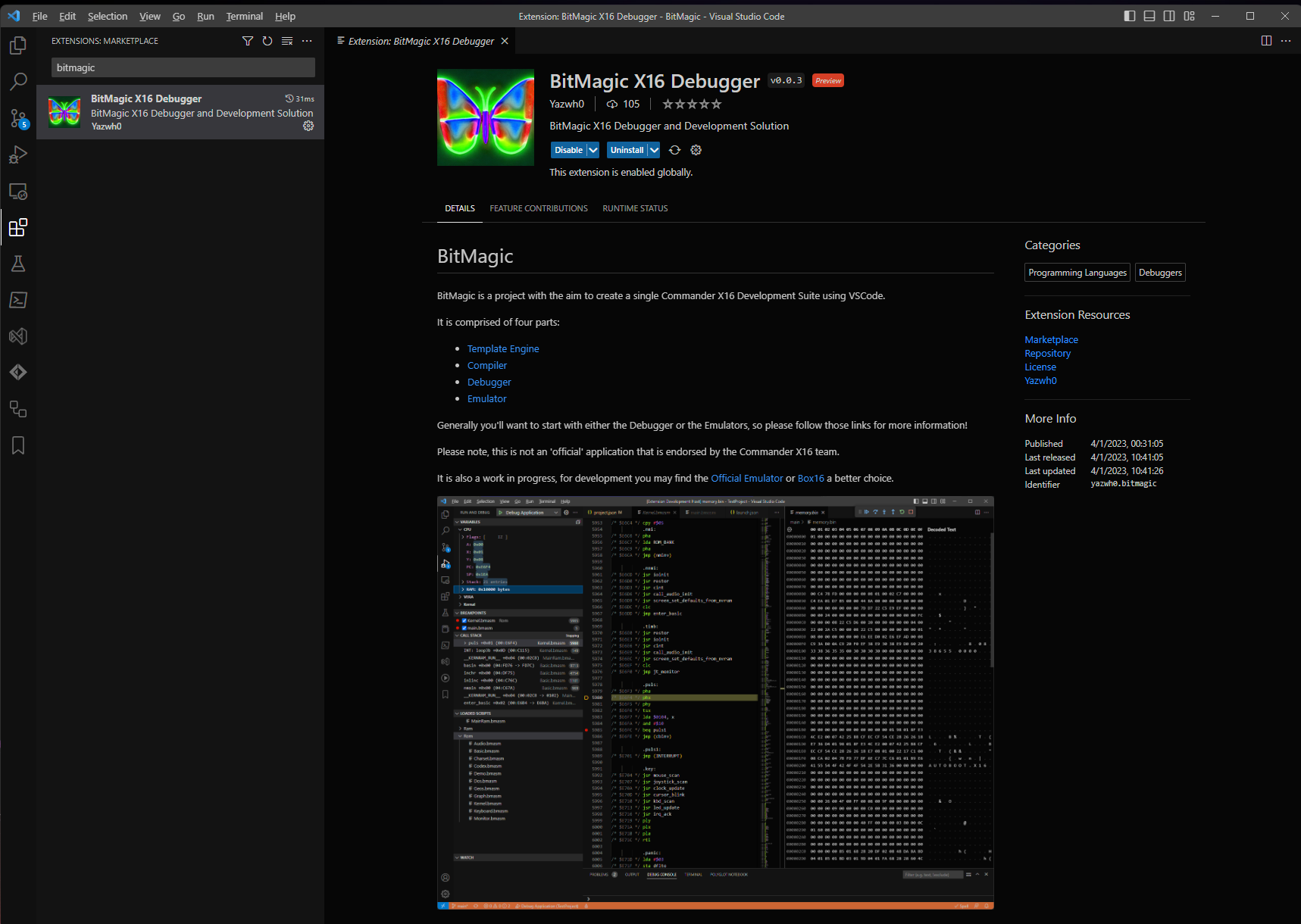Open Yazwh0 link under Extension Resources
This screenshot has width=1301, height=924.
(x=1040, y=381)
